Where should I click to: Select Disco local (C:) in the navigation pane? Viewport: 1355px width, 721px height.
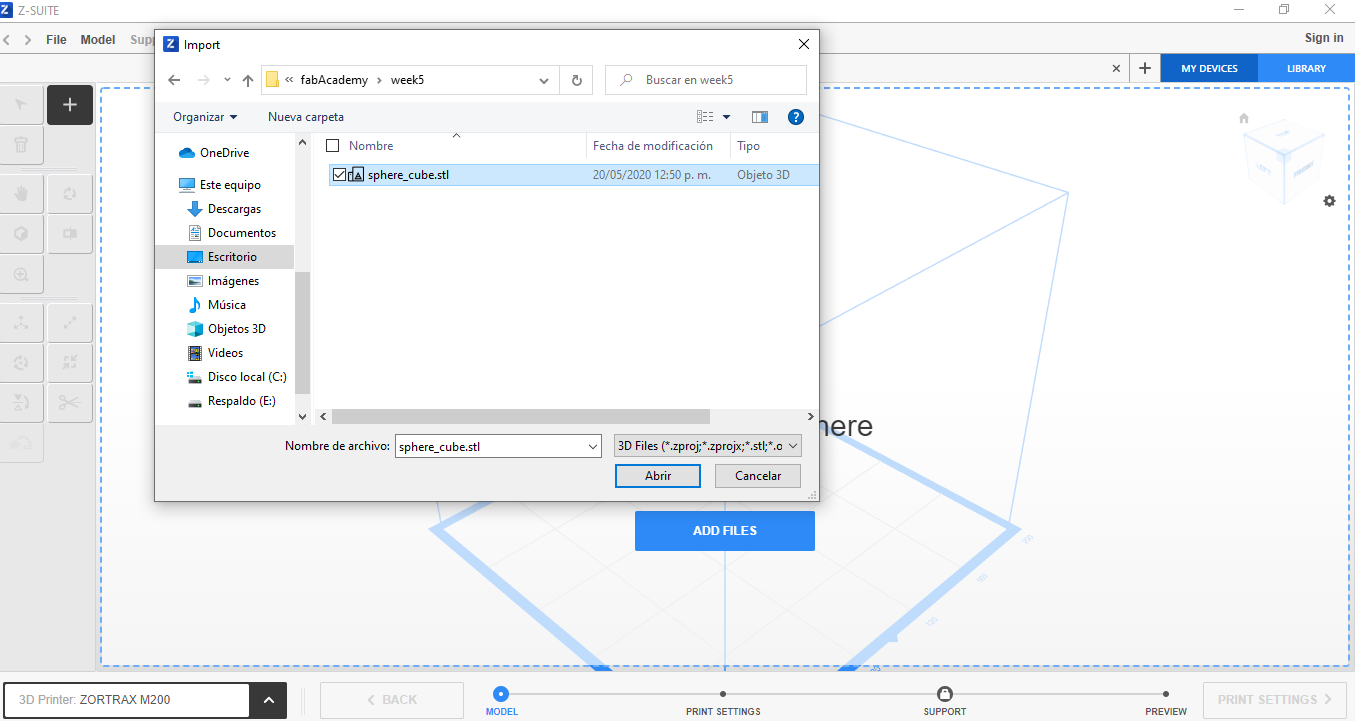pos(247,377)
